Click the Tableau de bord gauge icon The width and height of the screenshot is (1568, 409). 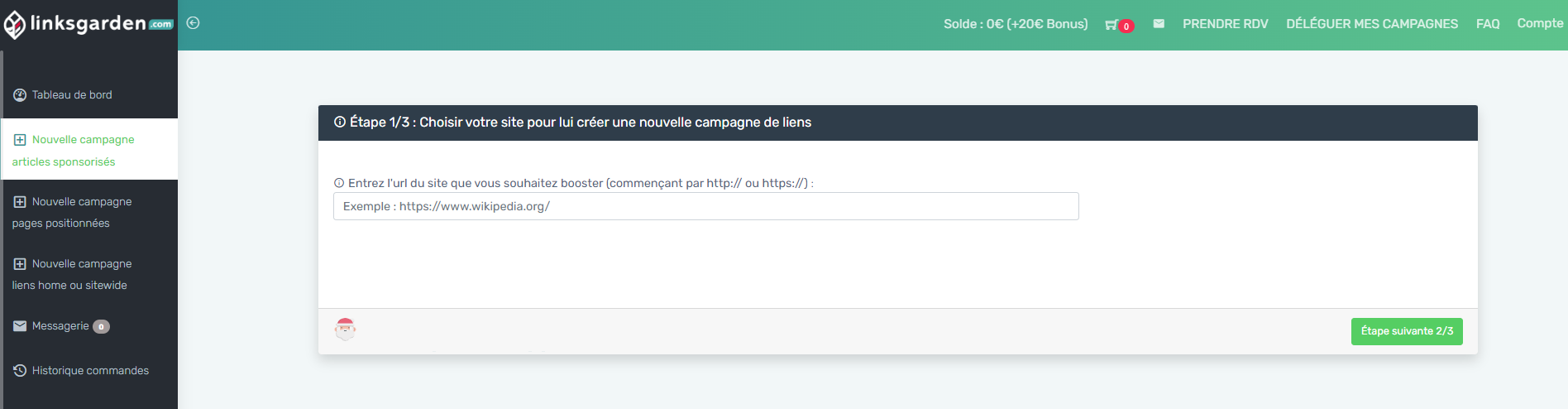point(20,95)
